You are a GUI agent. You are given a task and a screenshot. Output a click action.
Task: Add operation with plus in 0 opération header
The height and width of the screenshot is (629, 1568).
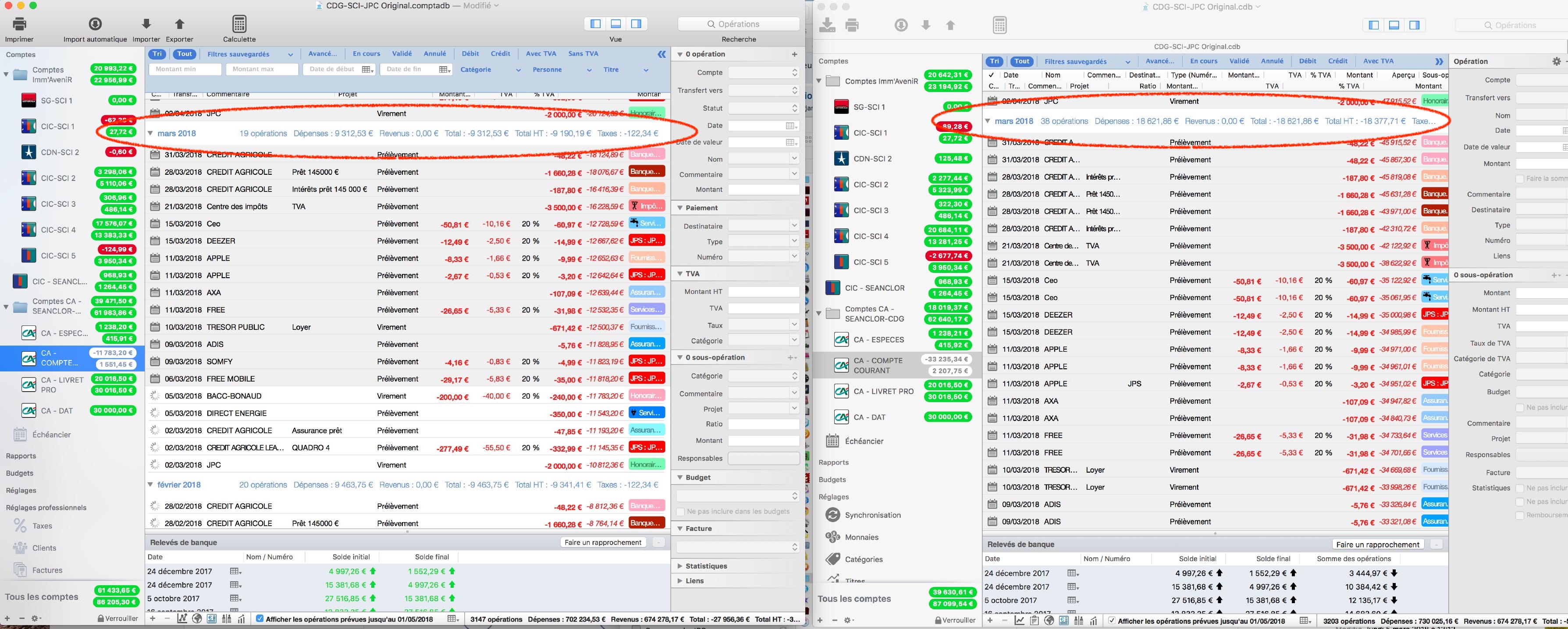(x=794, y=54)
